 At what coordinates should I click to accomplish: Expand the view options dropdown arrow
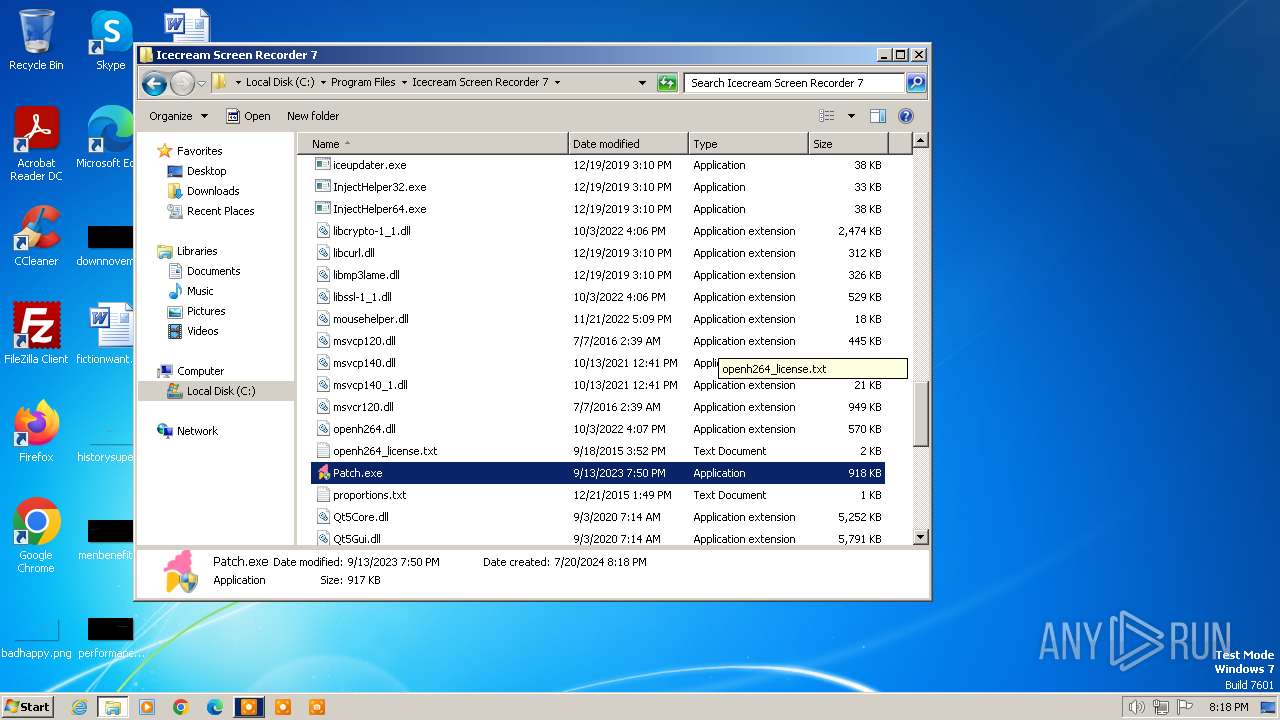click(x=851, y=116)
